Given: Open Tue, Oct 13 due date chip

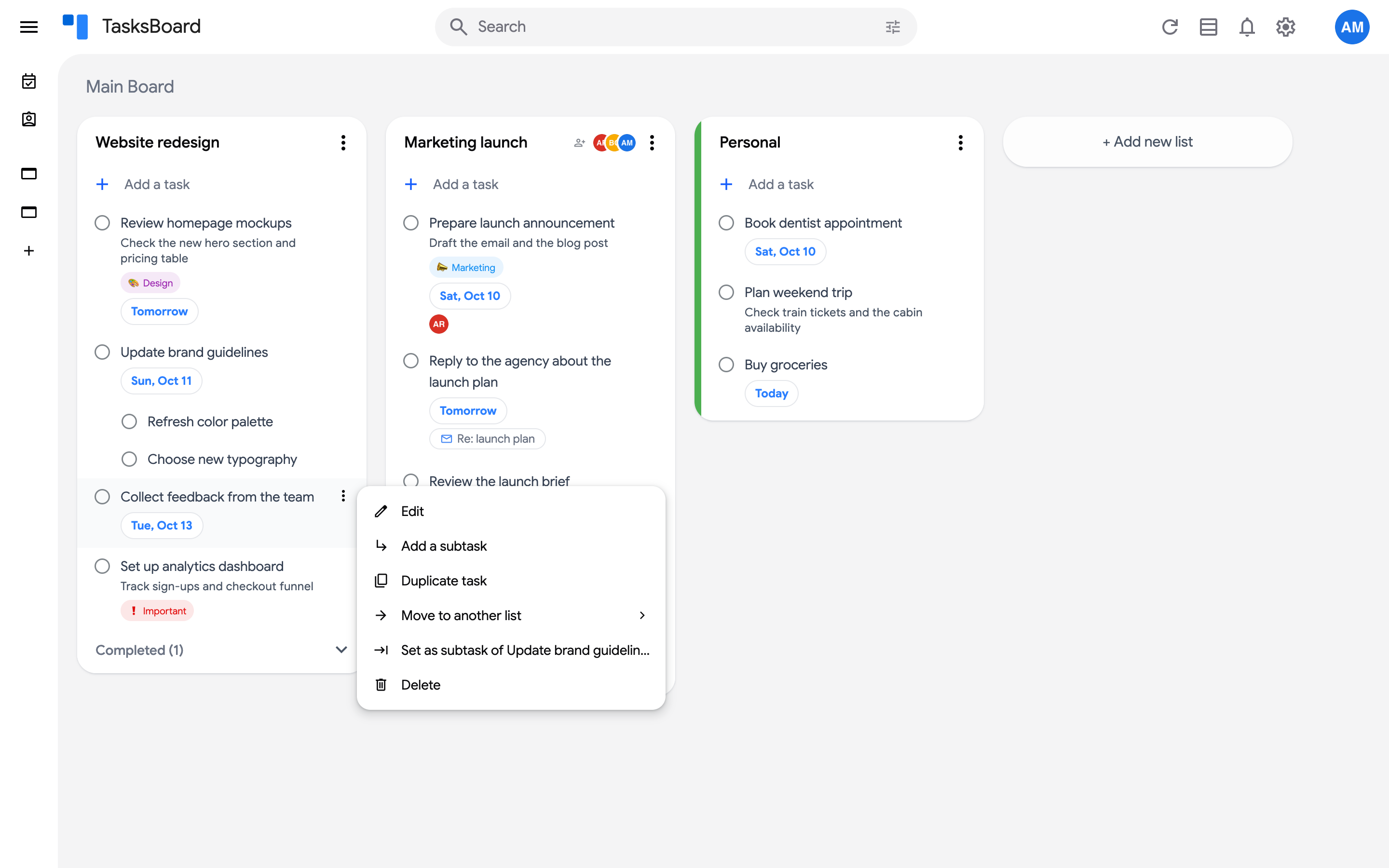Looking at the screenshot, I should pyautogui.click(x=162, y=525).
